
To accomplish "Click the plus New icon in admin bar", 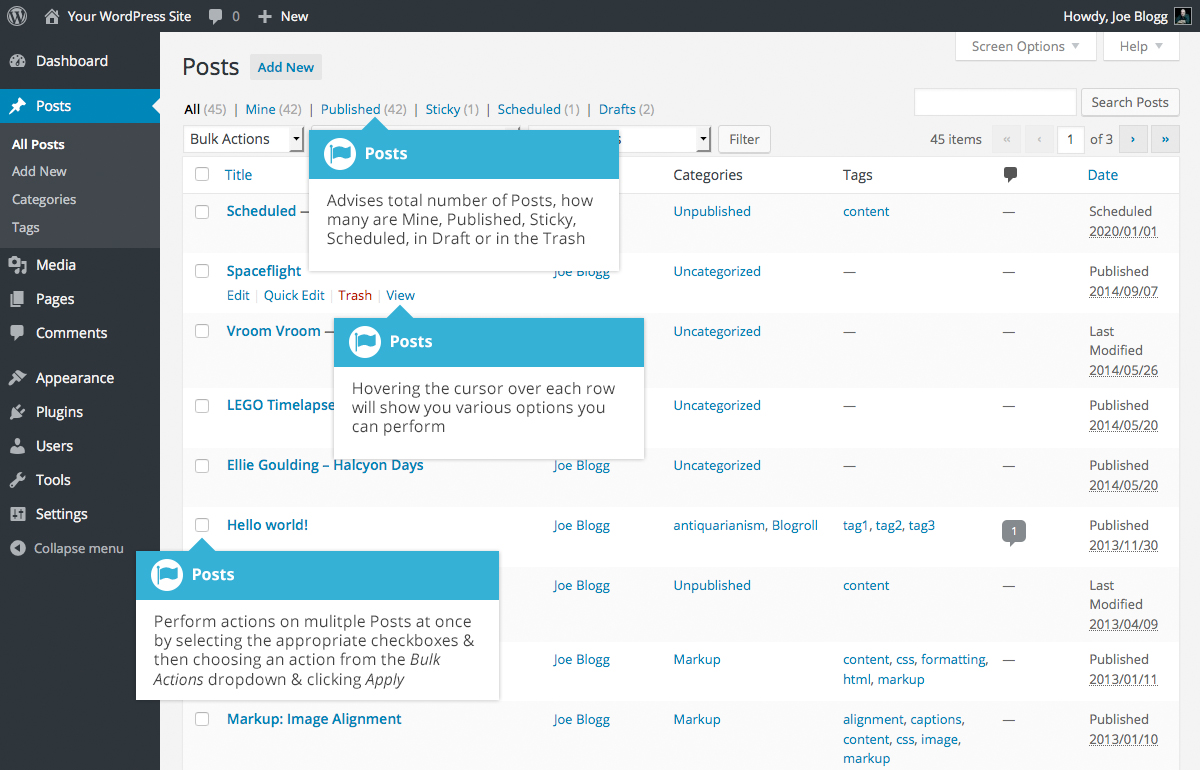I will click(265, 16).
